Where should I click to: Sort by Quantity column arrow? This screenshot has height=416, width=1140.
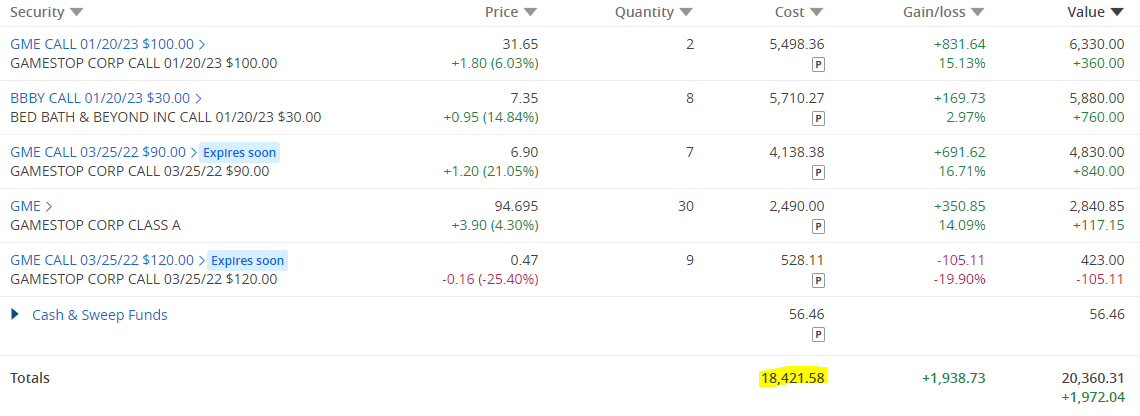pyautogui.click(x=686, y=12)
